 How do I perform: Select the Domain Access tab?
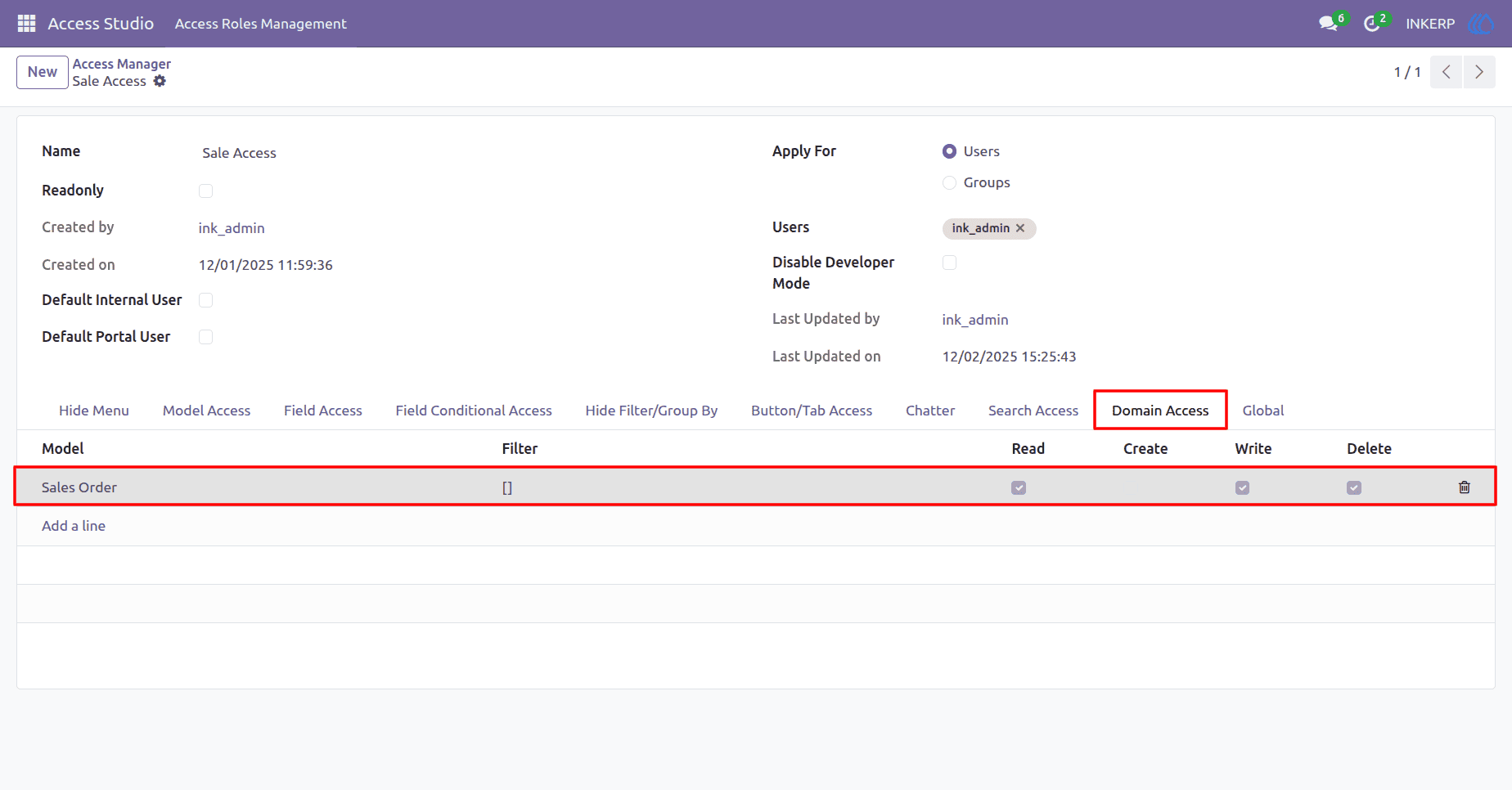click(1160, 411)
